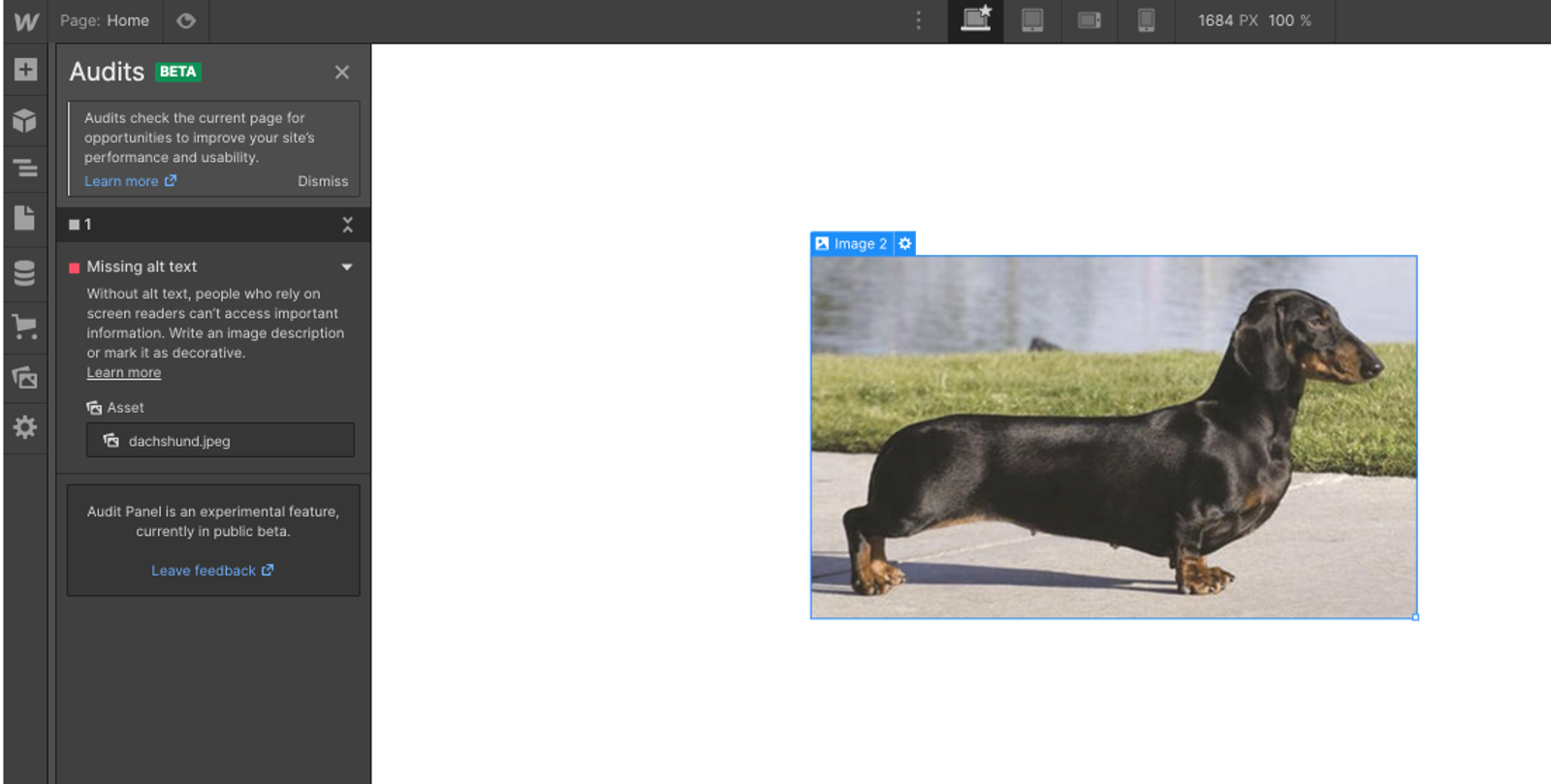
Task: Open site Settings gear in sidebar
Action: tap(25, 427)
